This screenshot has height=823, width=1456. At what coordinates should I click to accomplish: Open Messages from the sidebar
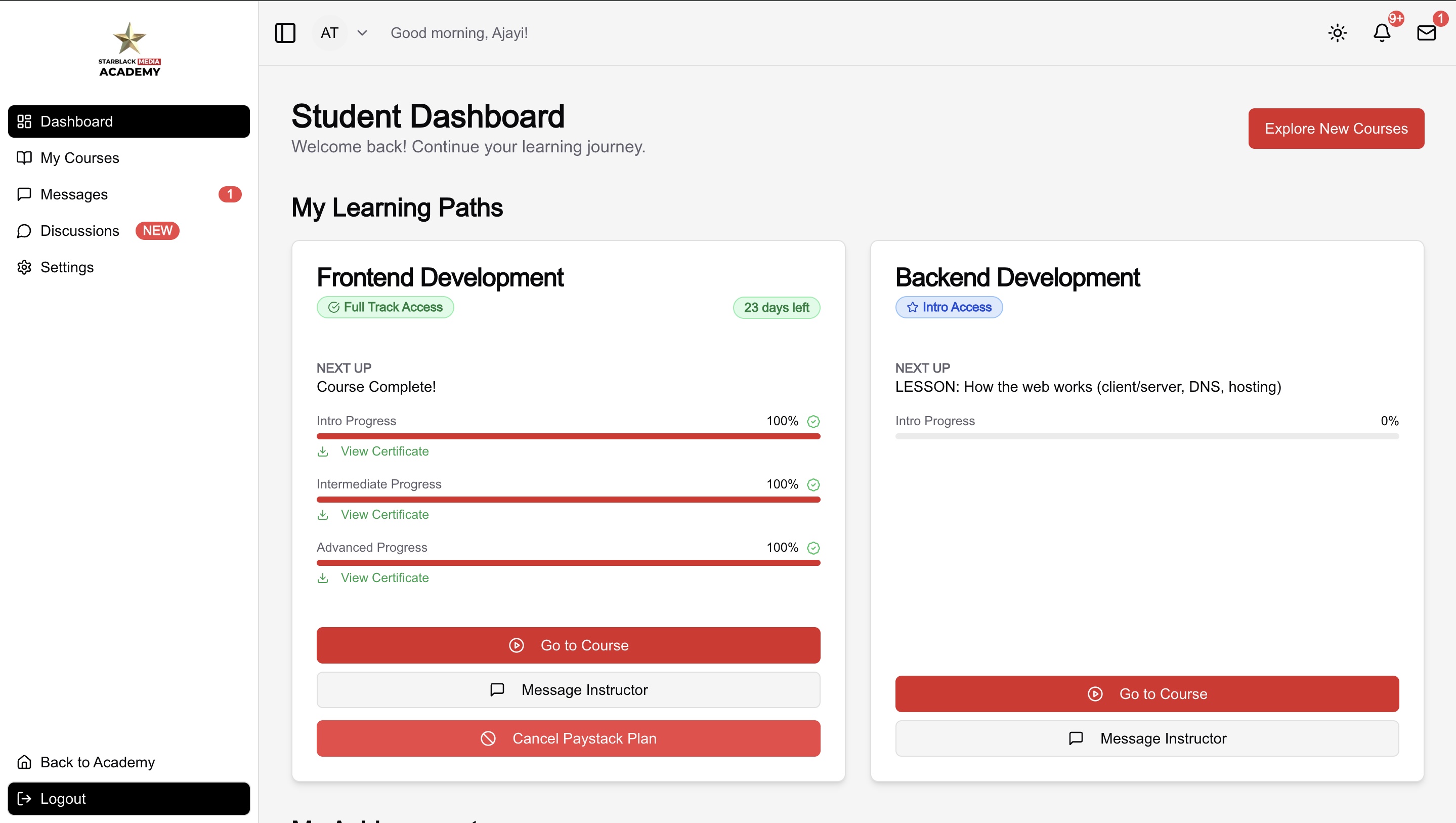[x=74, y=194]
